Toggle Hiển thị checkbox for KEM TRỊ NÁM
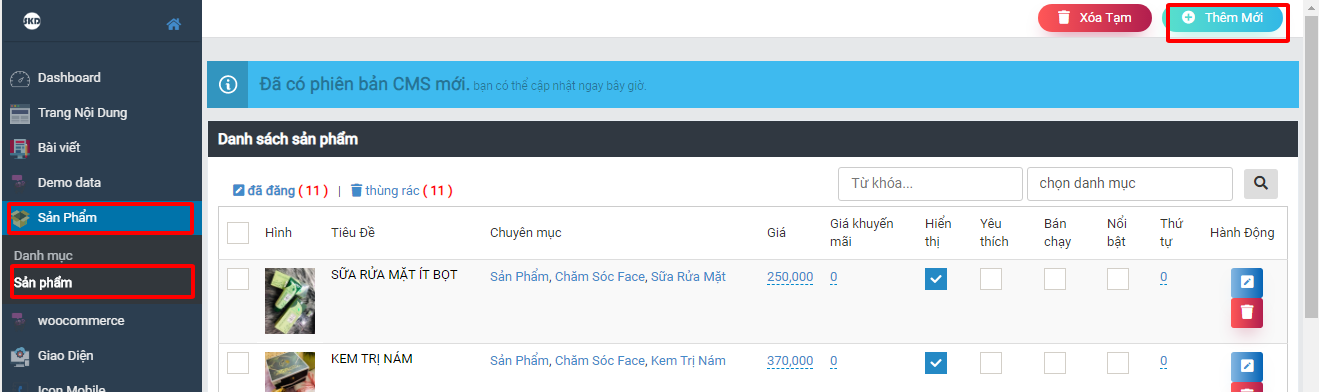 [935, 363]
